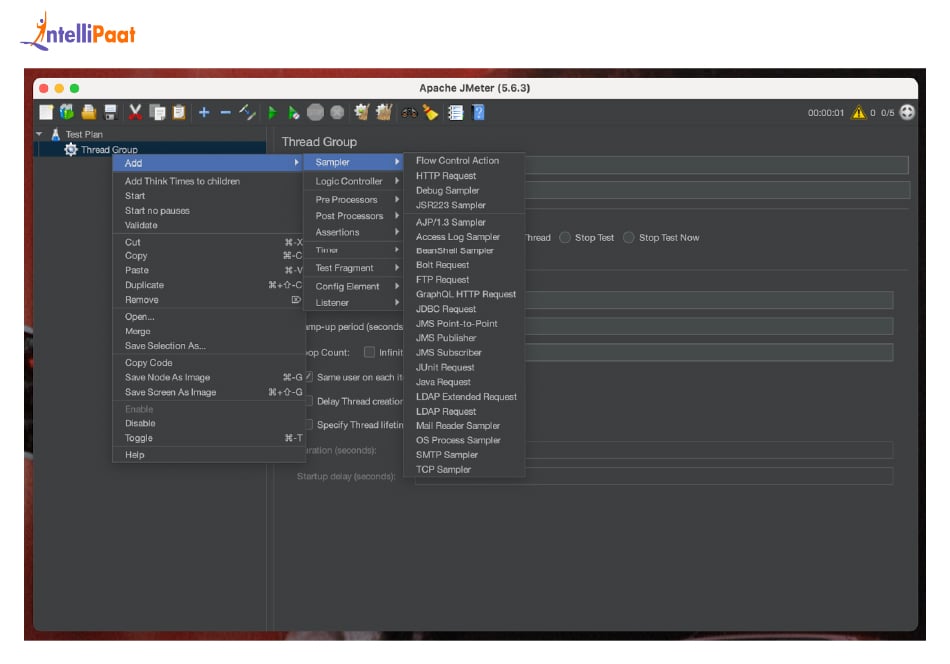Choose OS Process Sampler menu item

(x=463, y=440)
